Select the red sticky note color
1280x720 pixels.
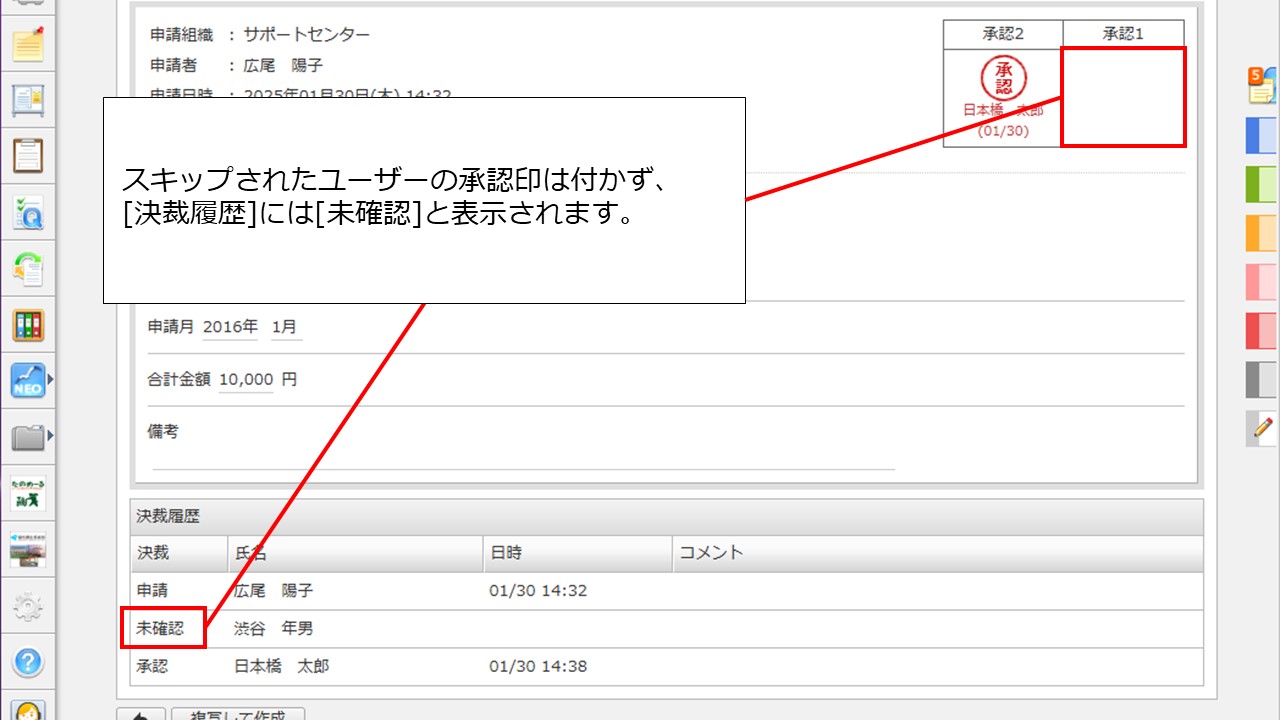1262,331
